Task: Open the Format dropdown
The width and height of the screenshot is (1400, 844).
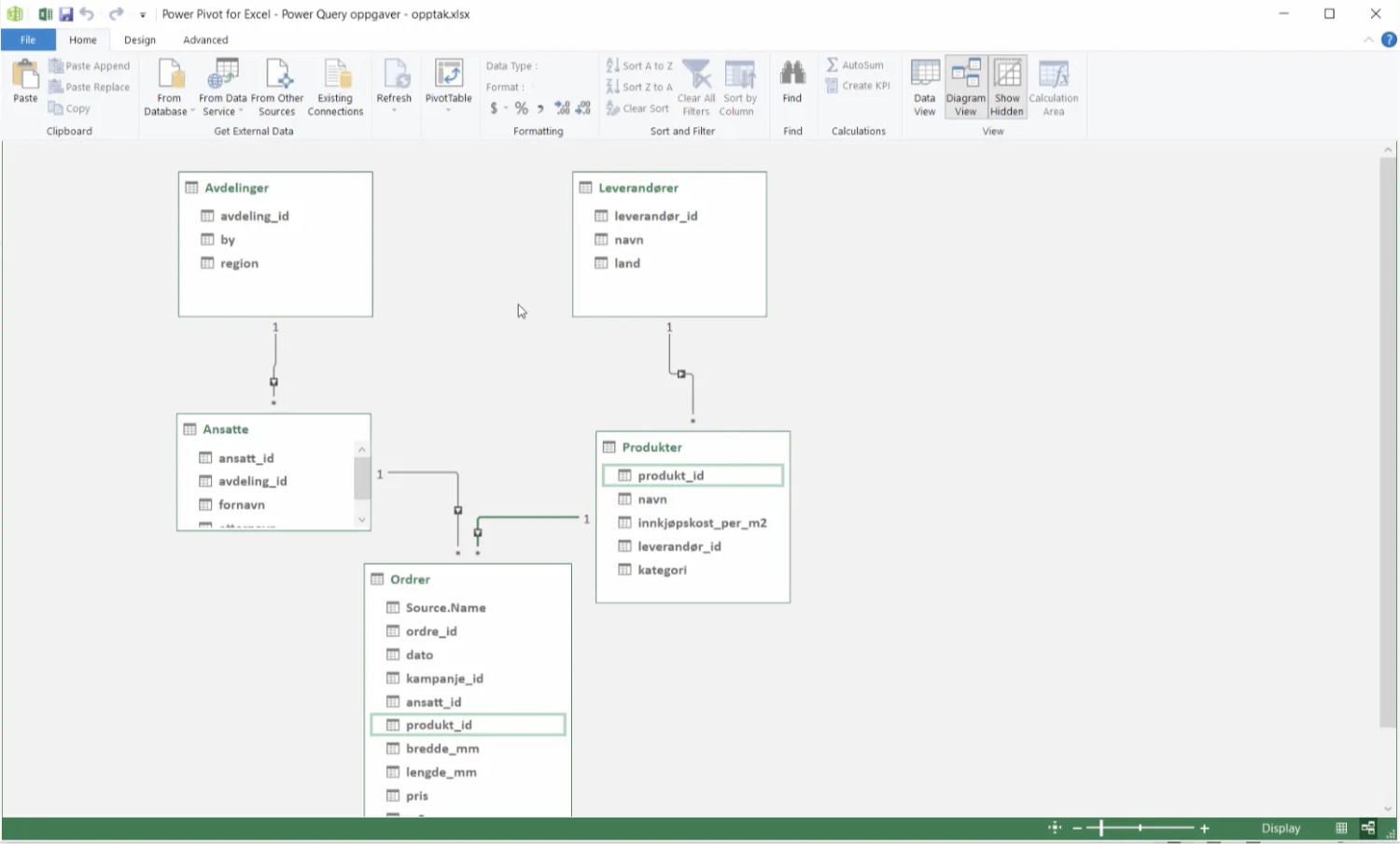Action: coord(506,87)
